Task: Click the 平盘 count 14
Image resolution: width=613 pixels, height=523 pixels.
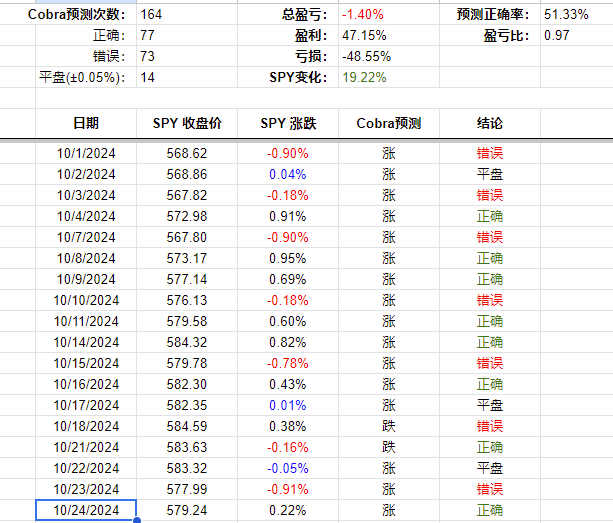Action: coord(147,77)
